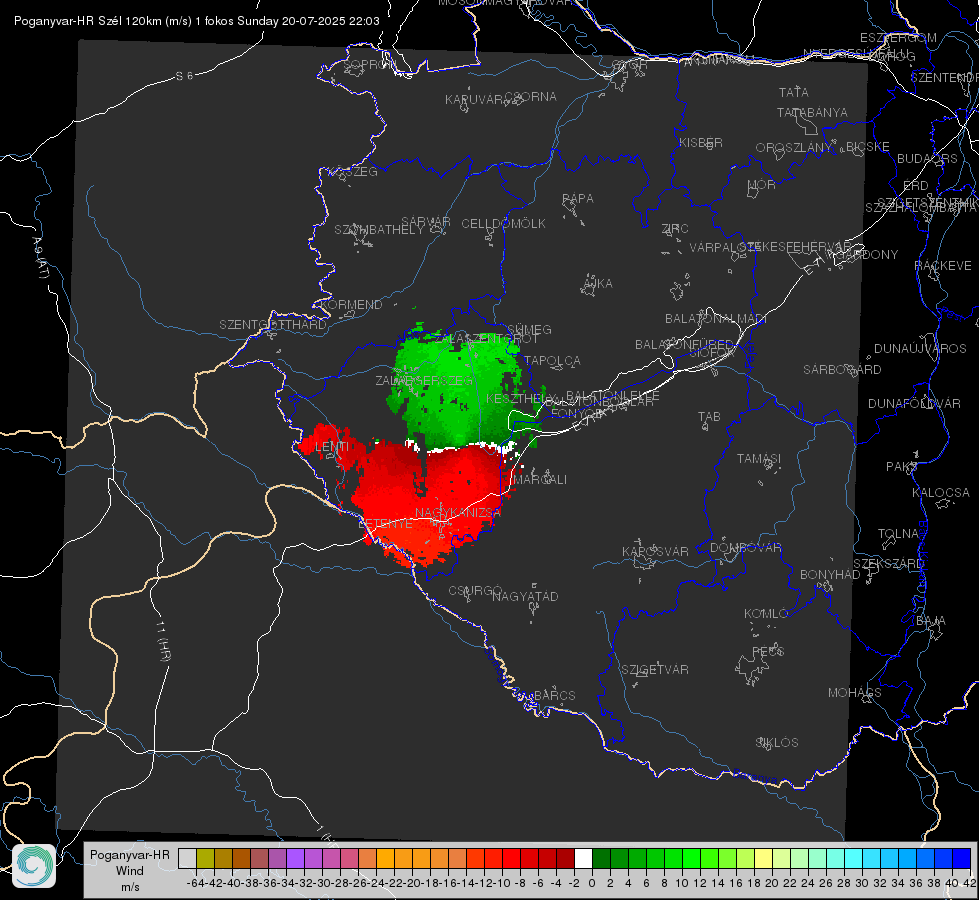Click the BONYHÁD city label
This screenshot has width=979, height=900.
point(830,575)
